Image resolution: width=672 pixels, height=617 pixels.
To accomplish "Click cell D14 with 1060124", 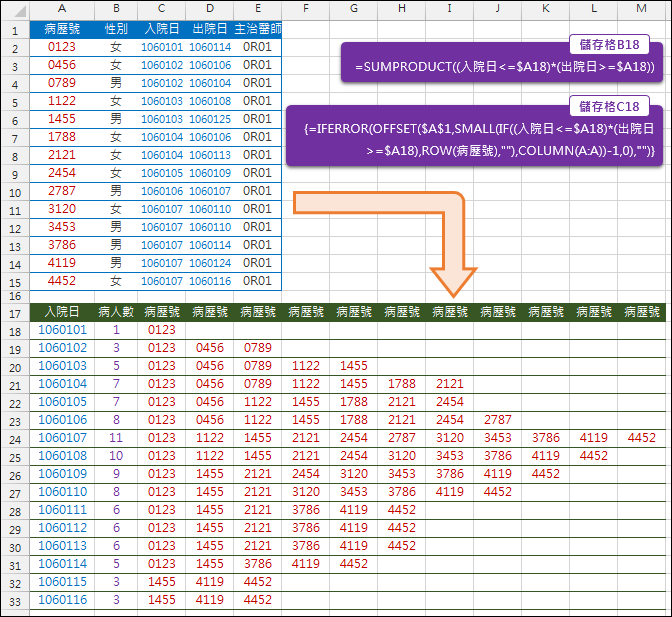I will 210,263.
